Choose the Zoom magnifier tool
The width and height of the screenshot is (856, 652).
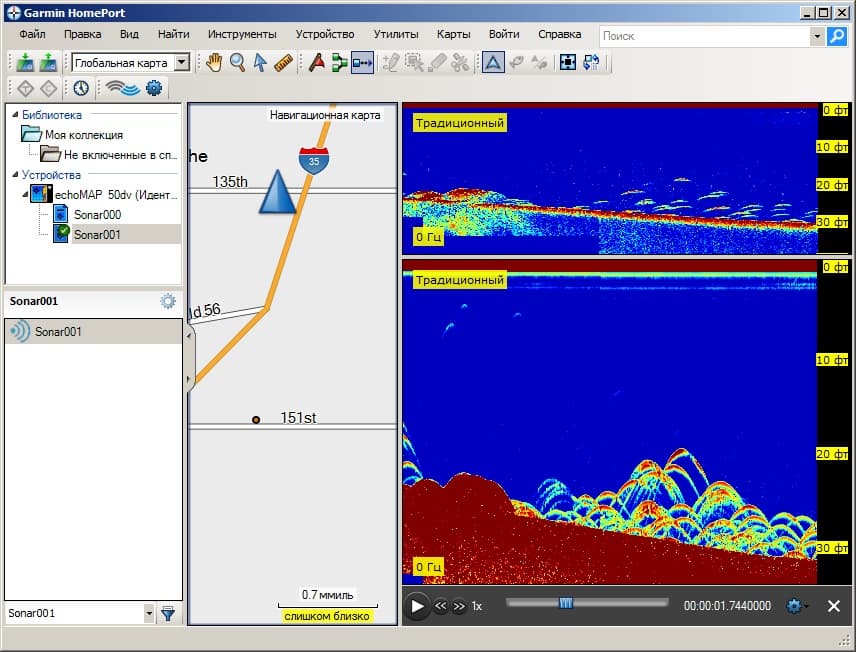click(x=237, y=63)
